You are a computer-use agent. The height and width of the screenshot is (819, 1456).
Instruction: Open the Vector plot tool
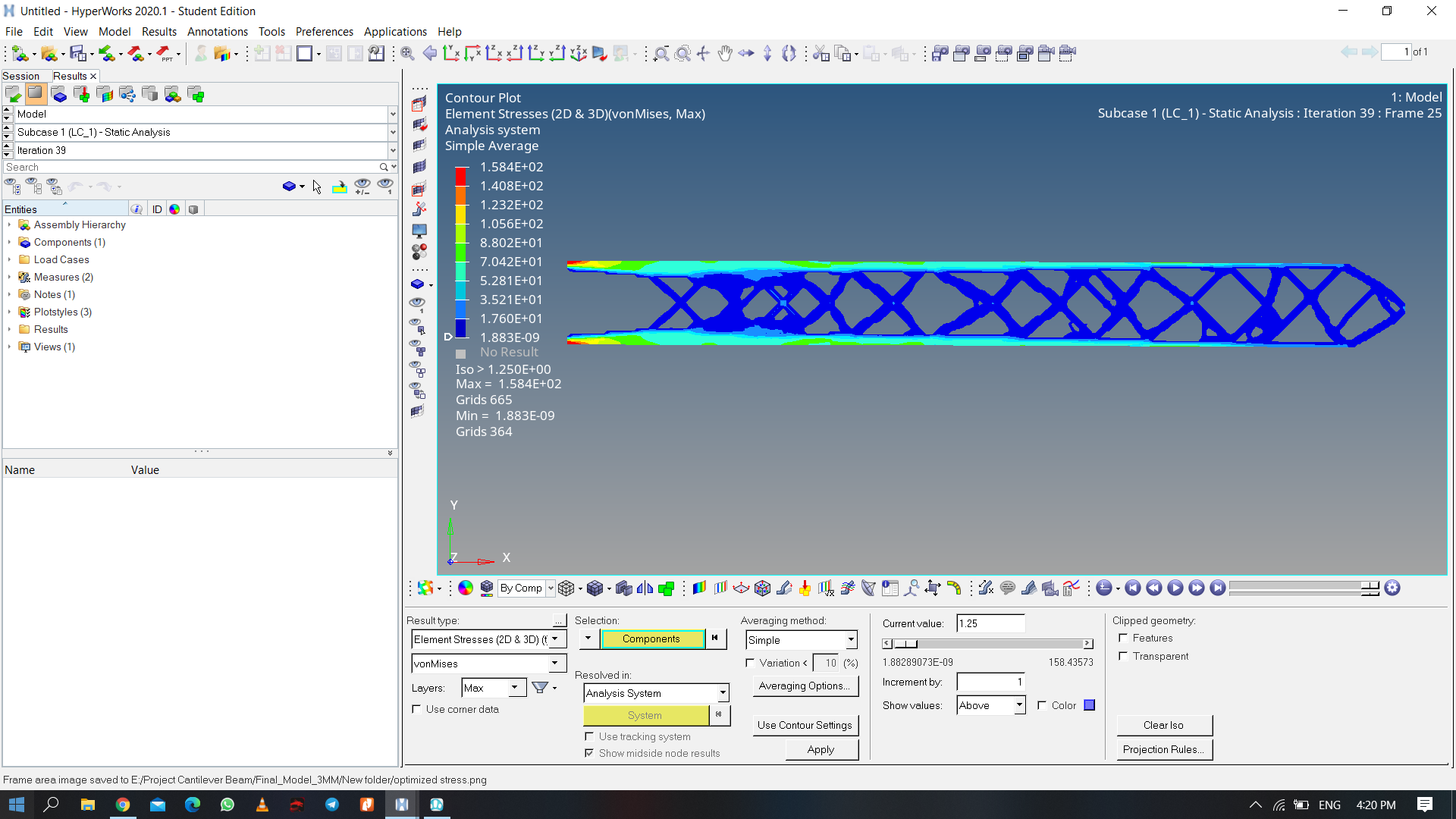pyautogui.click(x=741, y=589)
